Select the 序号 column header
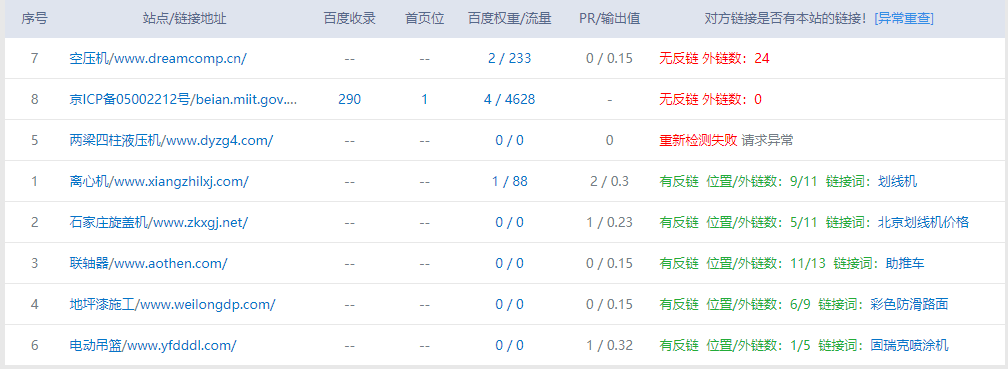The image size is (1008, 369). click(34, 19)
